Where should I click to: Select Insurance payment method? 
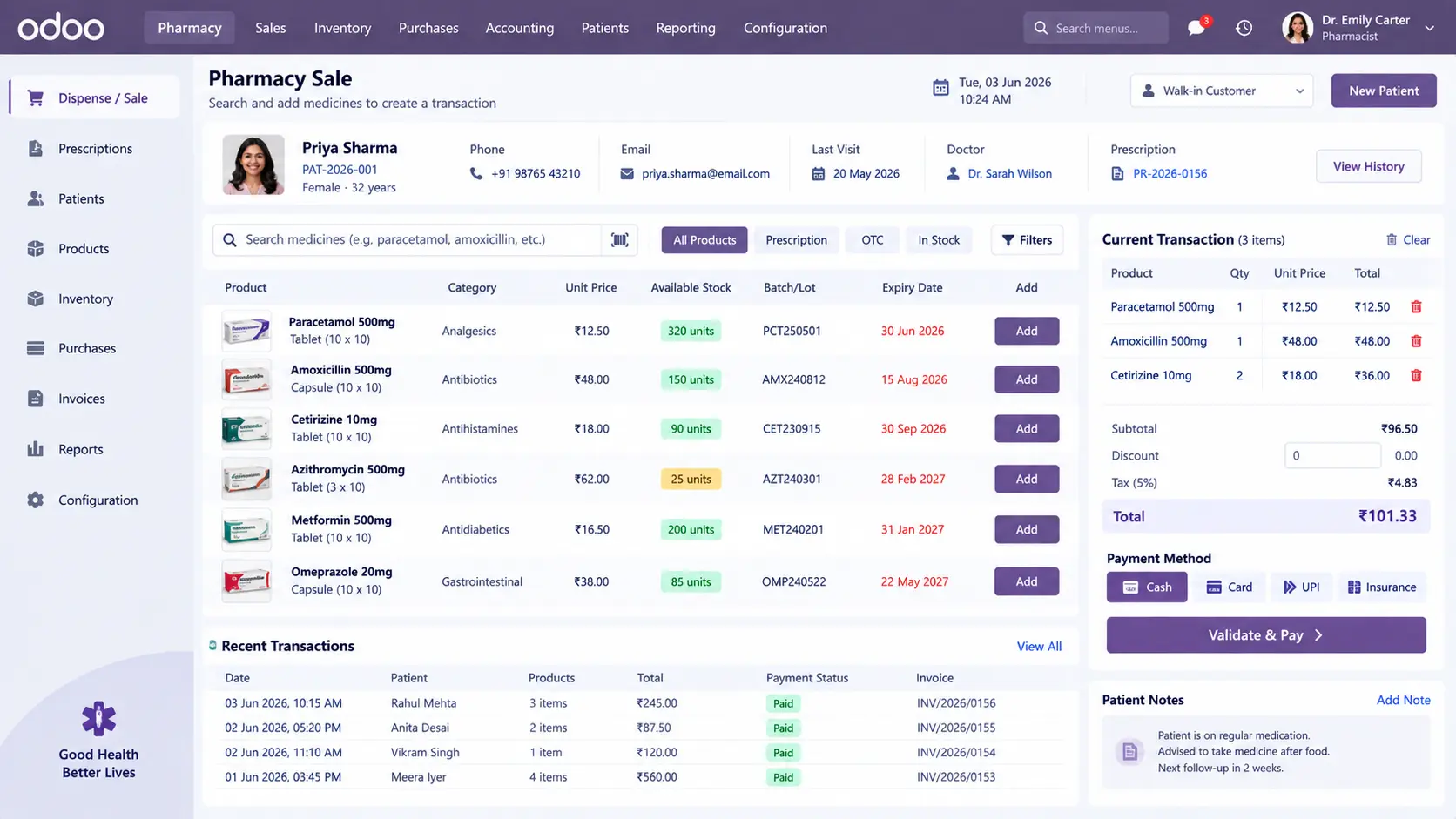tap(1382, 587)
